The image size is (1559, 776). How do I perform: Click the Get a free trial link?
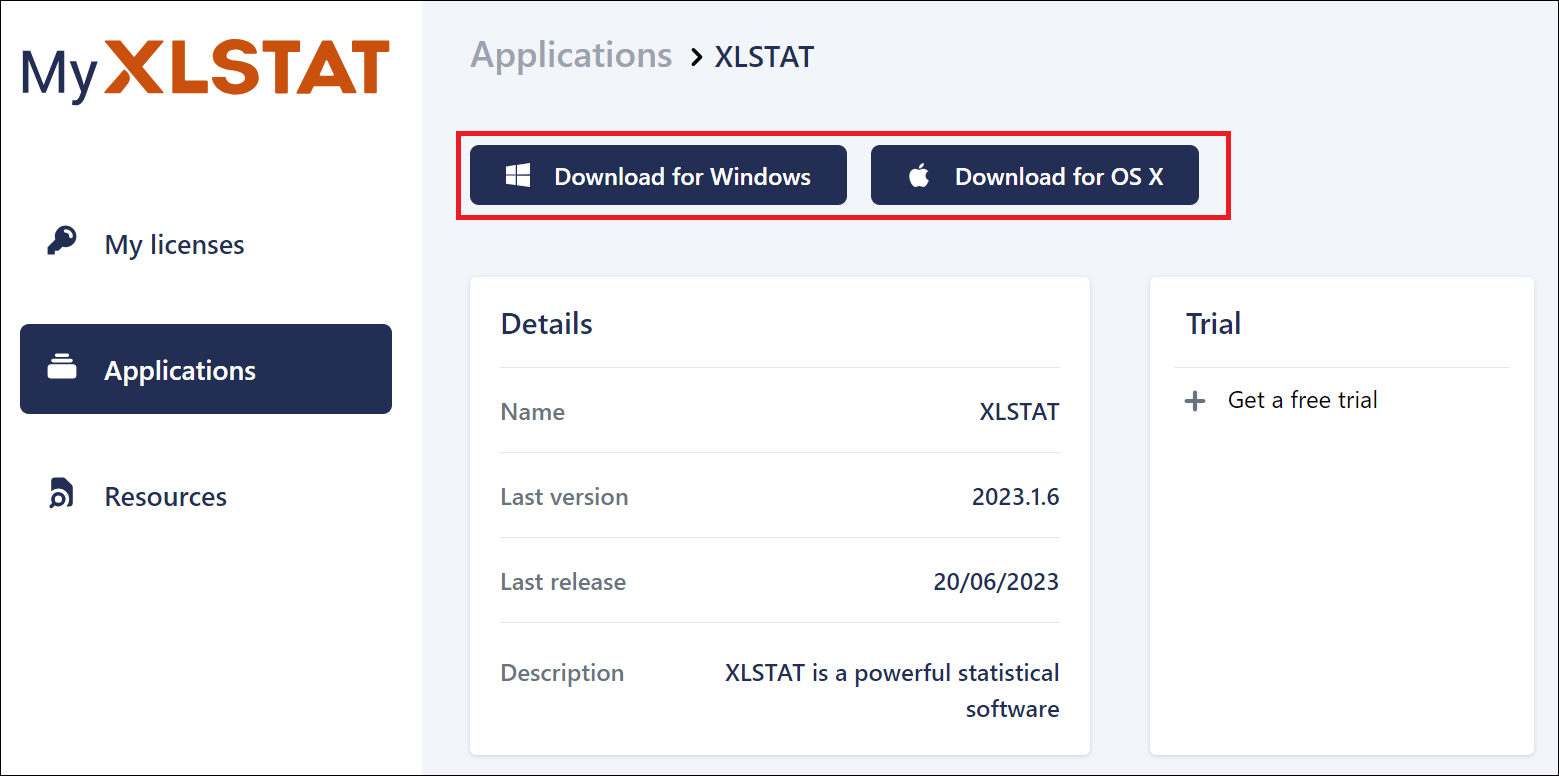coord(1302,400)
